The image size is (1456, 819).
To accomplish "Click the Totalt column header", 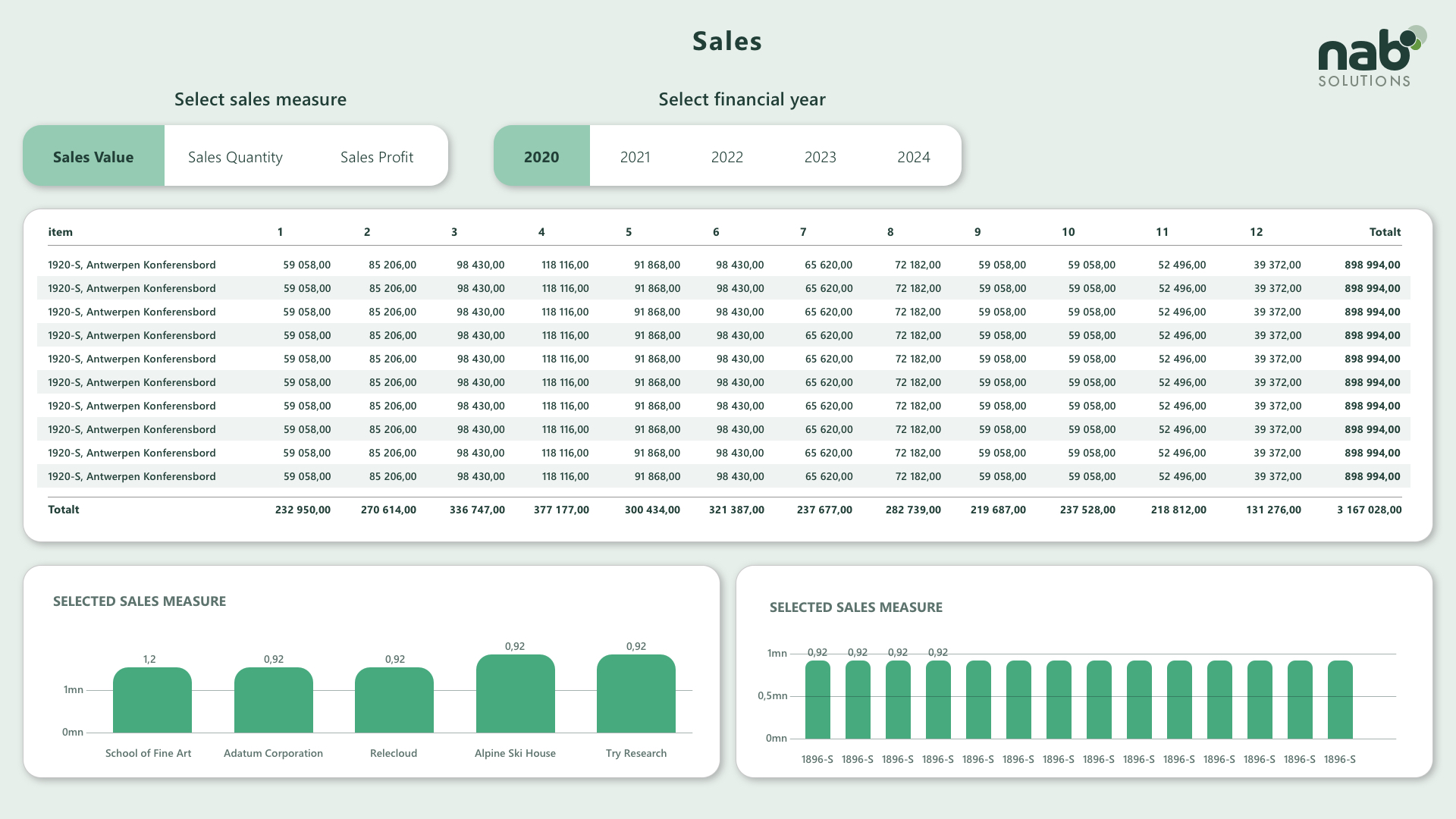I will pyautogui.click(x=1384, y=232).
